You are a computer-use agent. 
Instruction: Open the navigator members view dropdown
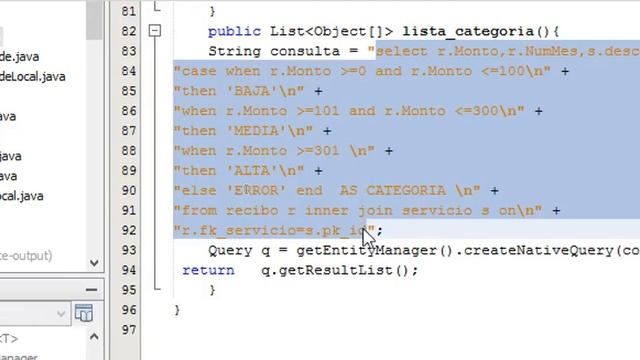tap(61, 313)
